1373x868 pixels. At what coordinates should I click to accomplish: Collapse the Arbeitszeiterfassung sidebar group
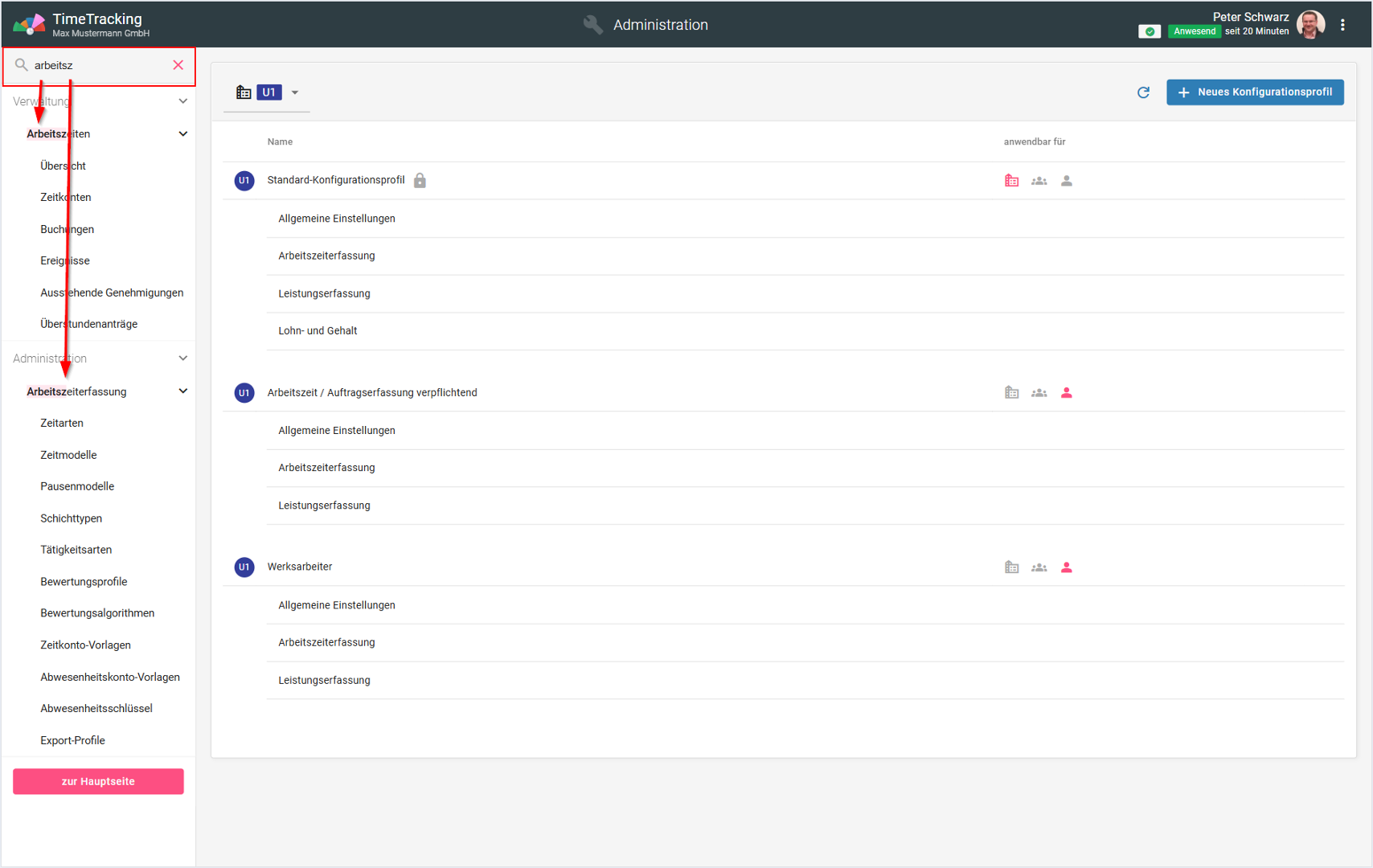[x=182, y=391]
